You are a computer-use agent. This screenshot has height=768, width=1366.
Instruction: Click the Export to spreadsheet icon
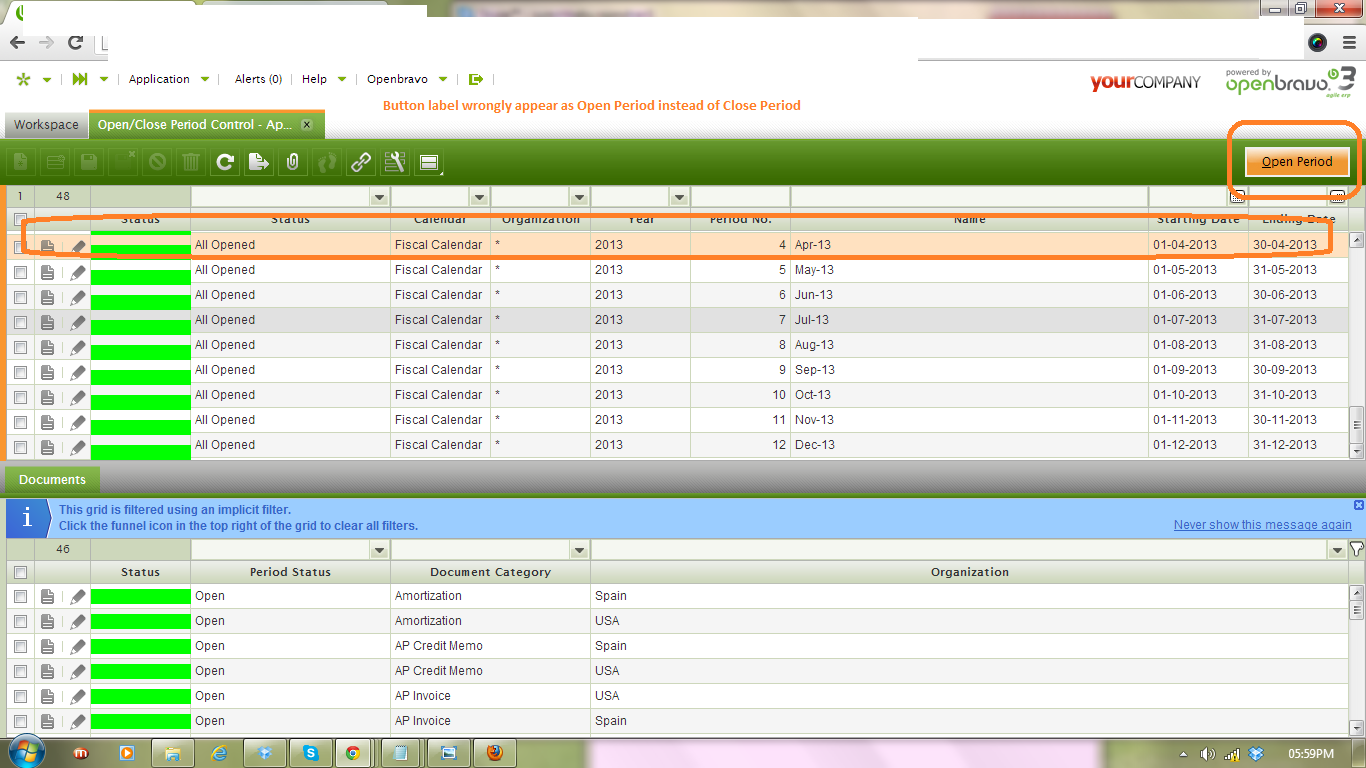tap(259, 162)
